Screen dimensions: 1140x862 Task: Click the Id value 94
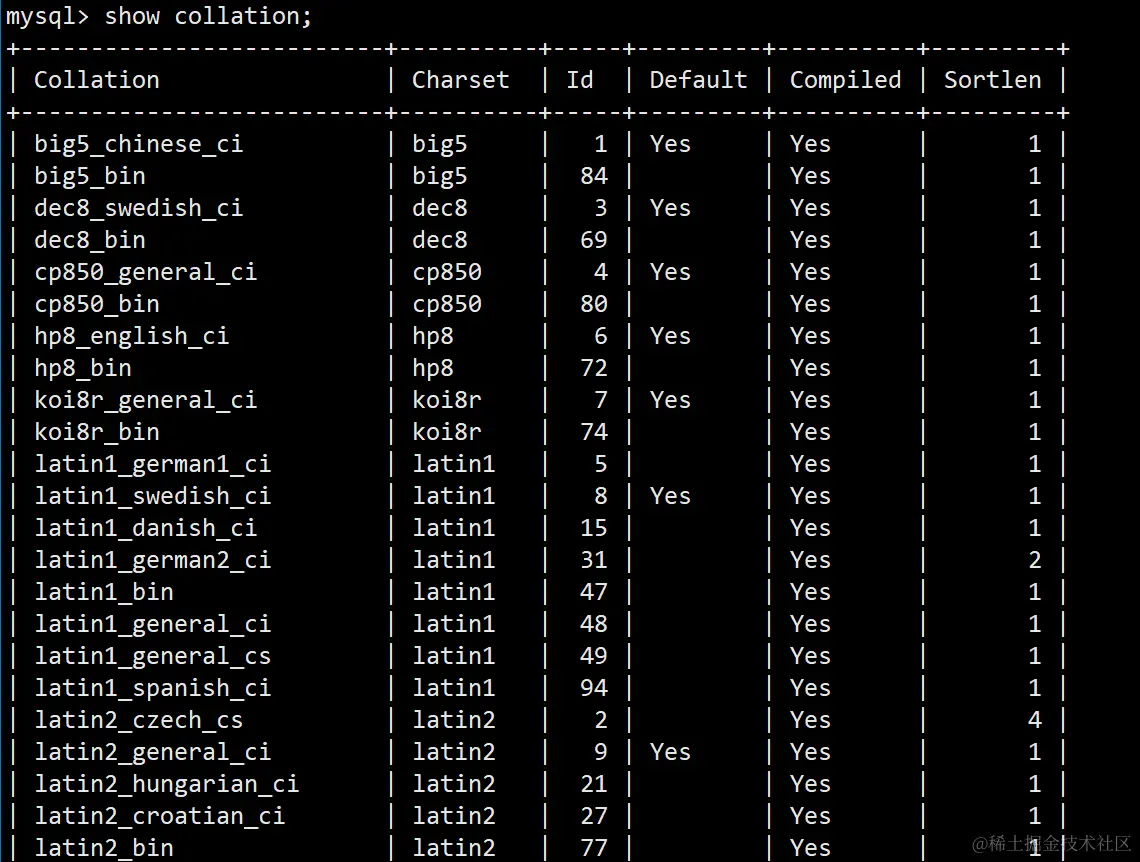pyautogui.click(x=593, y=688)
